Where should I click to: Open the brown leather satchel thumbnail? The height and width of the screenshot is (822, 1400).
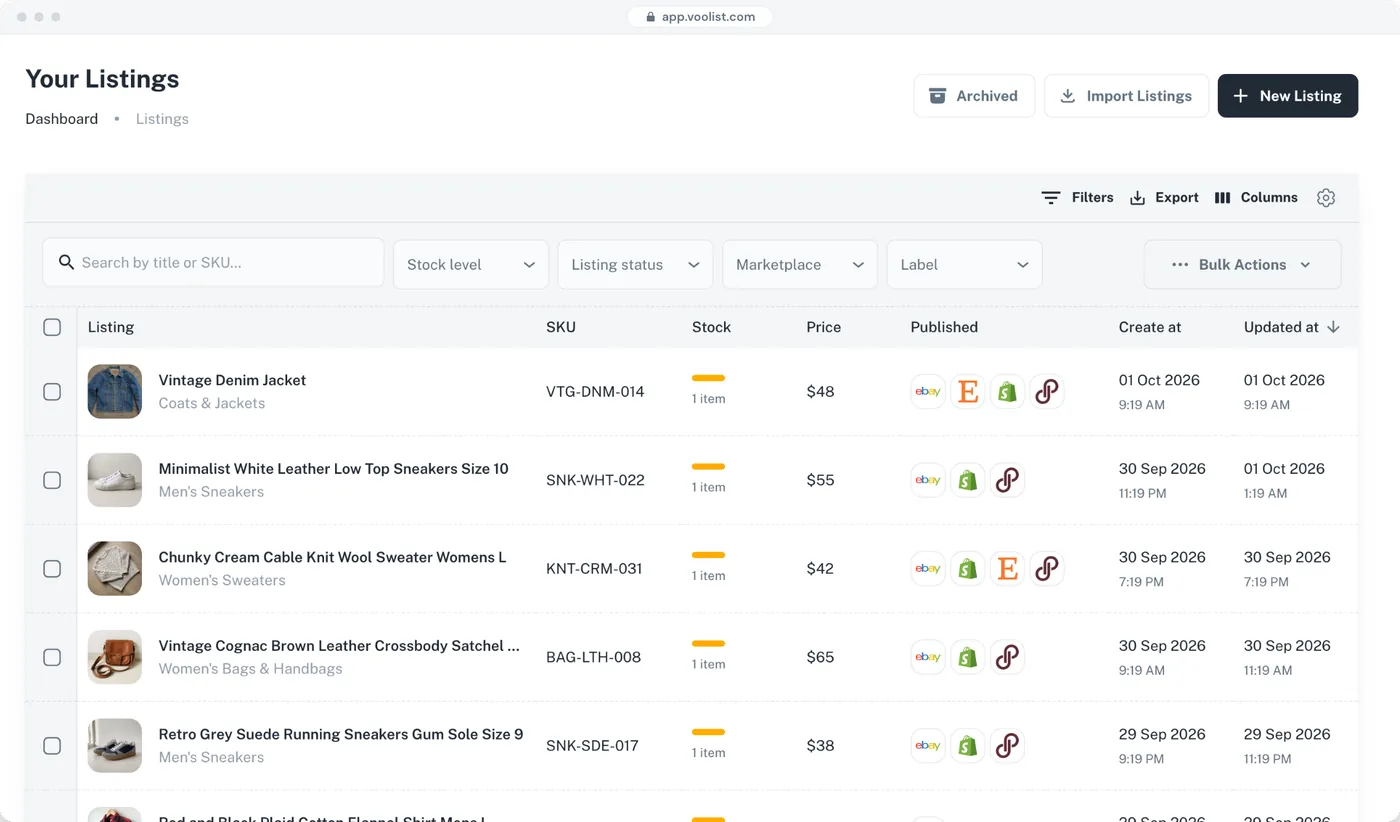pyautogui.click(x=115, y=657)
